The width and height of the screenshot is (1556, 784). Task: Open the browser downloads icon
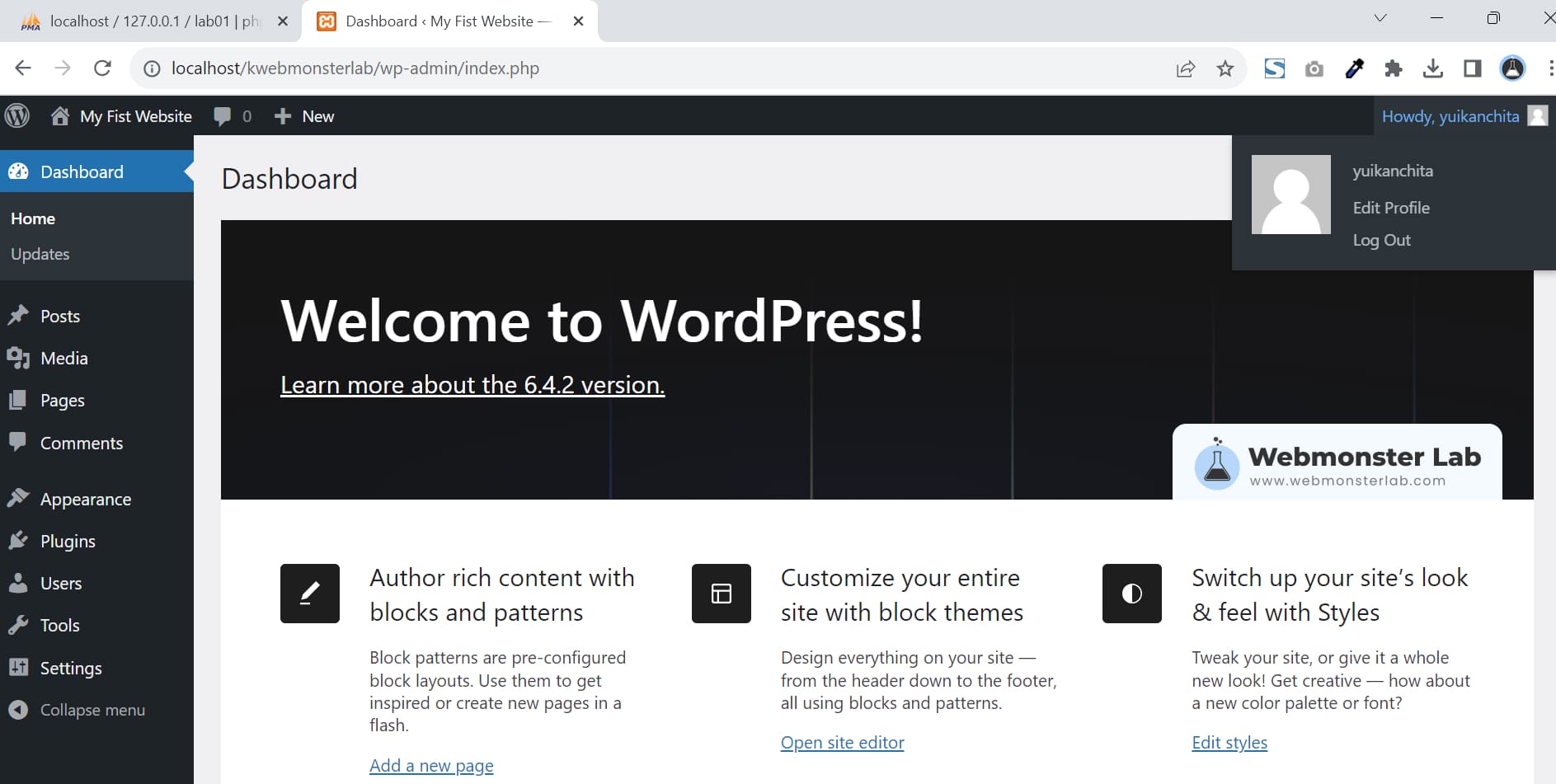[1433, 68]
